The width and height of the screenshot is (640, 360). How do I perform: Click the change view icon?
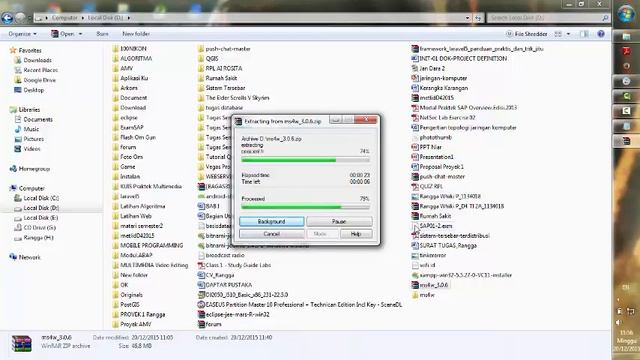[x=558, y=34]
